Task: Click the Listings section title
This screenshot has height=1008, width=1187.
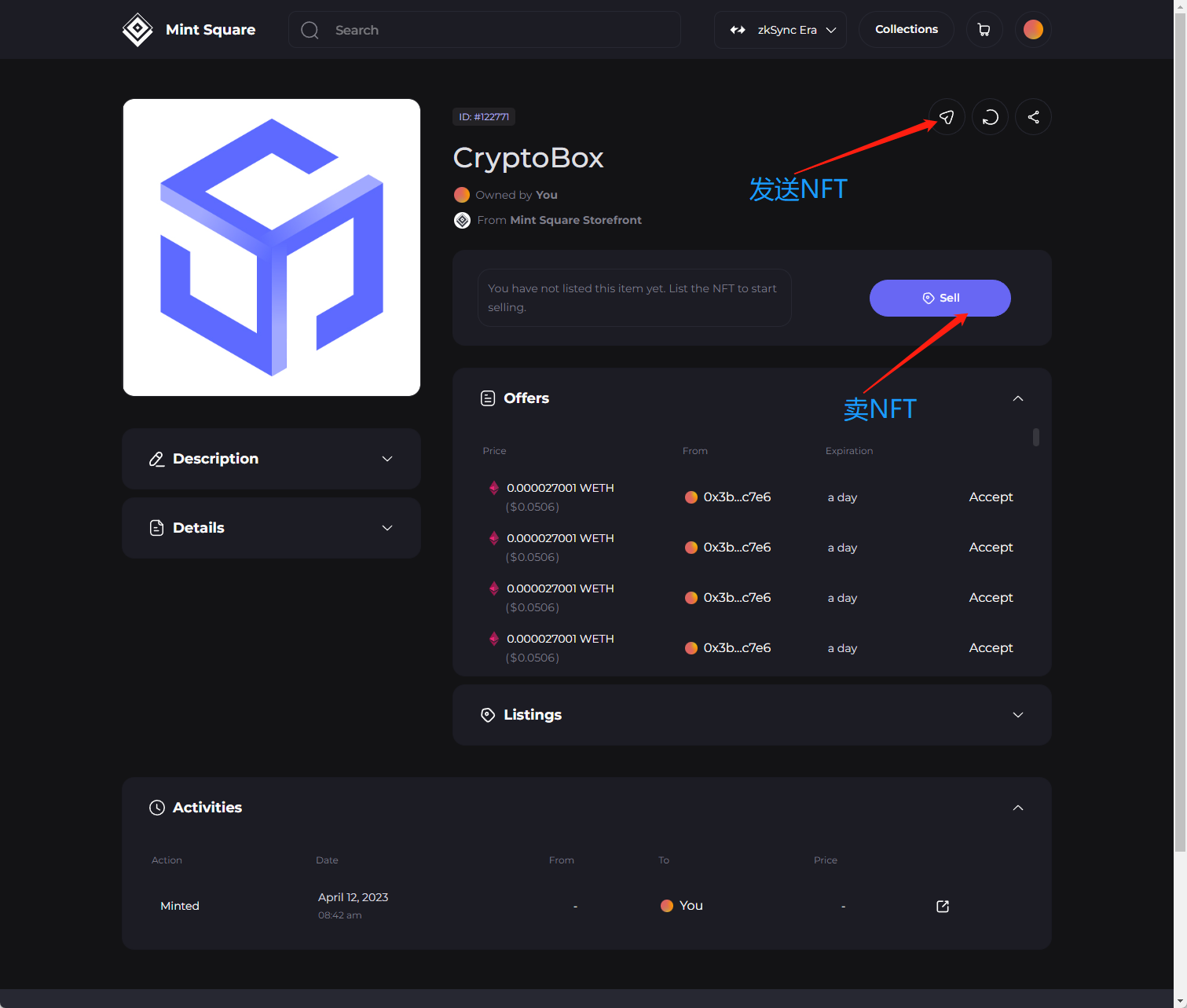Action: pyautogui.click(x=533, y=715)
